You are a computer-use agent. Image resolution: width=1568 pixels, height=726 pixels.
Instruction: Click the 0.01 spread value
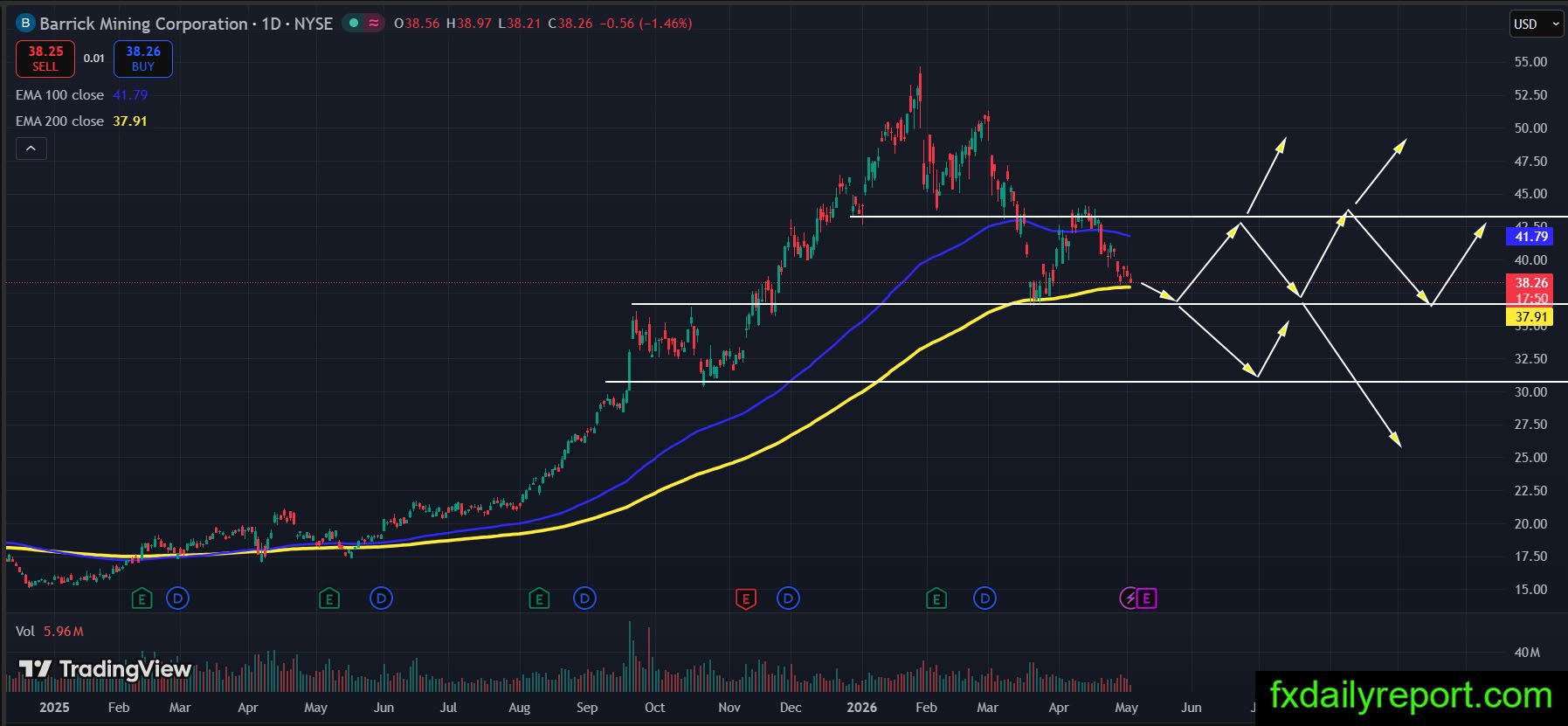pyautogui.click(x=94, y=59)
